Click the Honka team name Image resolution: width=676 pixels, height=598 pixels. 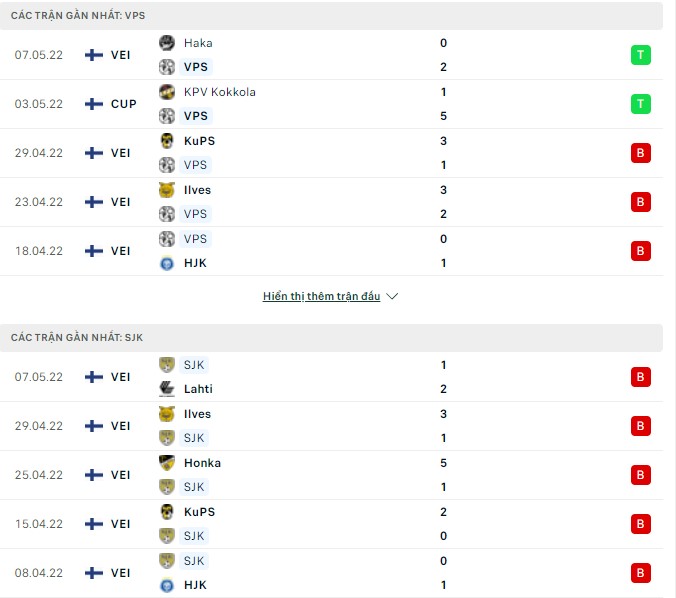click(x=202, y=463)
